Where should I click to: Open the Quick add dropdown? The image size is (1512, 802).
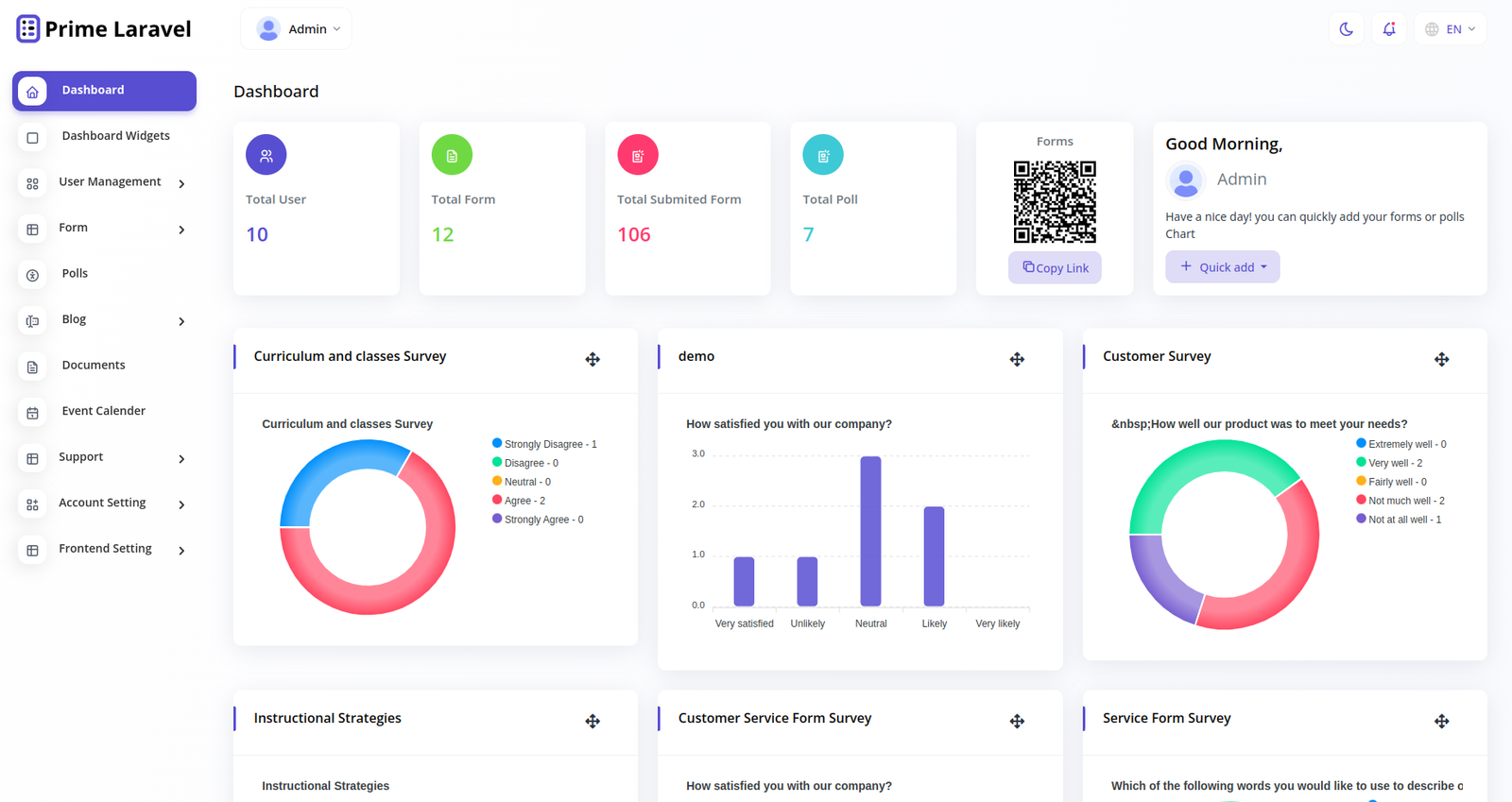[x=1222, y=267]
